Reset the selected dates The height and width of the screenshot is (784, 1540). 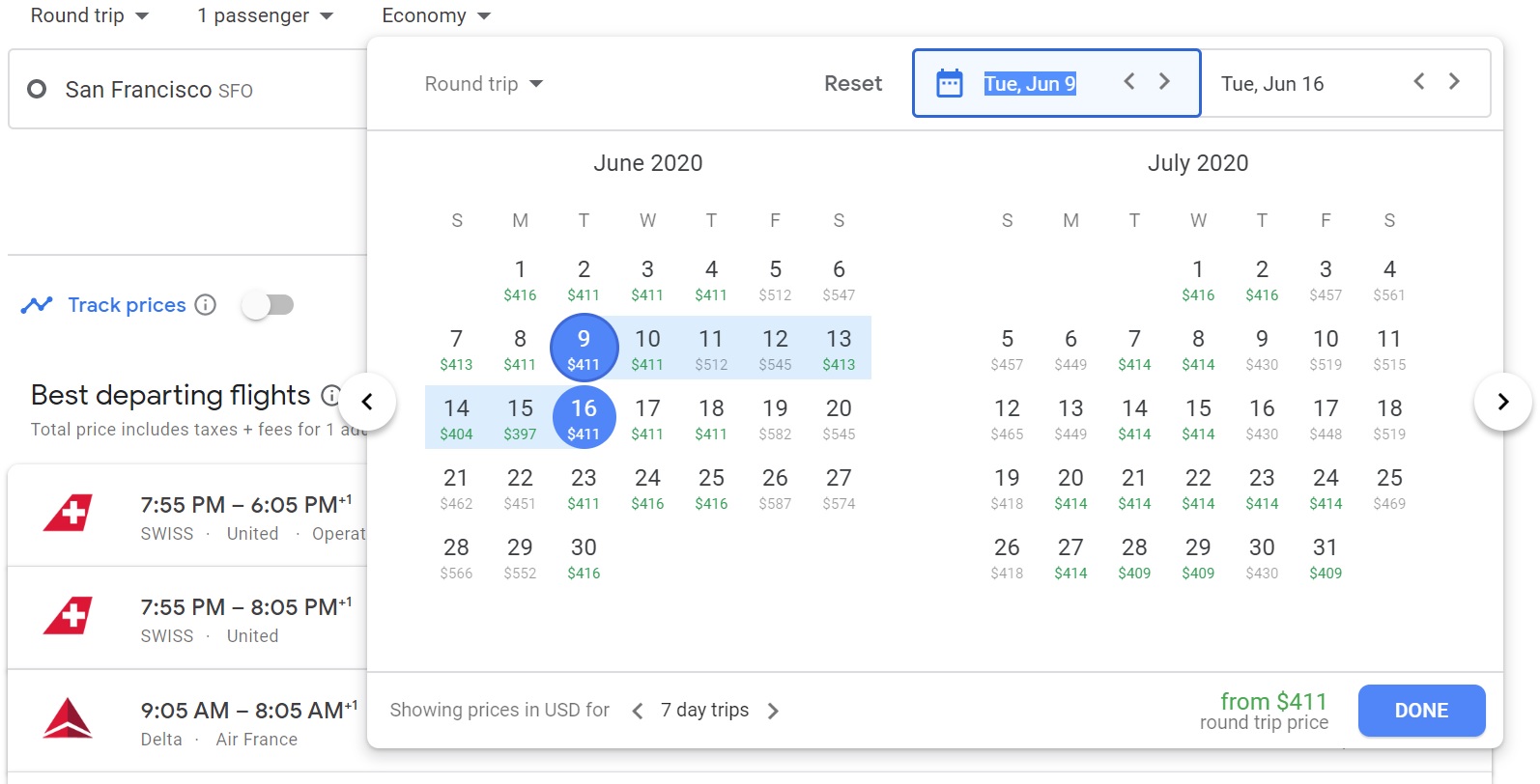point(852,84)
